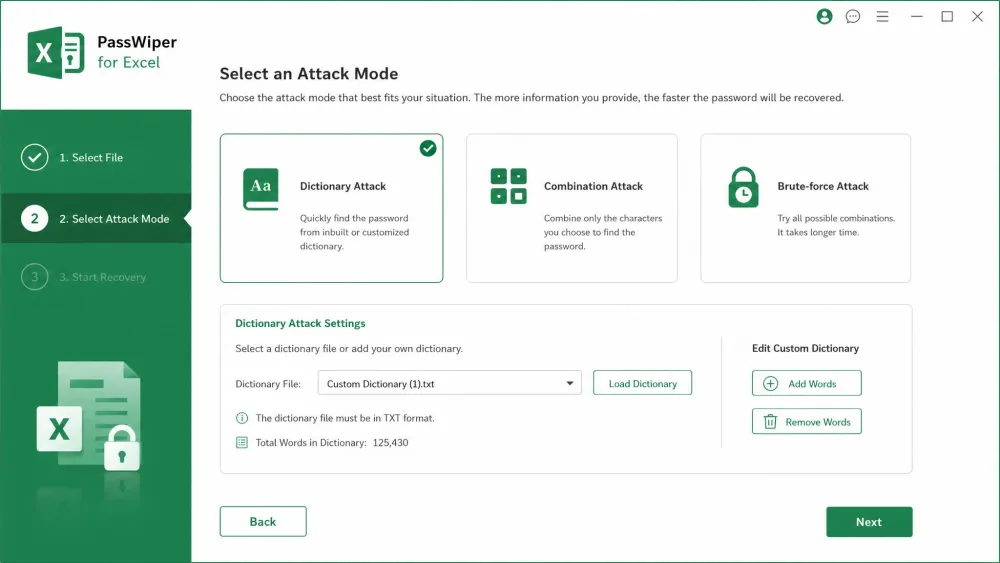The image size is (1000, 563).
Task: Click the step 2 number circle
Action: pyautogui.click(x=34, y=219)
